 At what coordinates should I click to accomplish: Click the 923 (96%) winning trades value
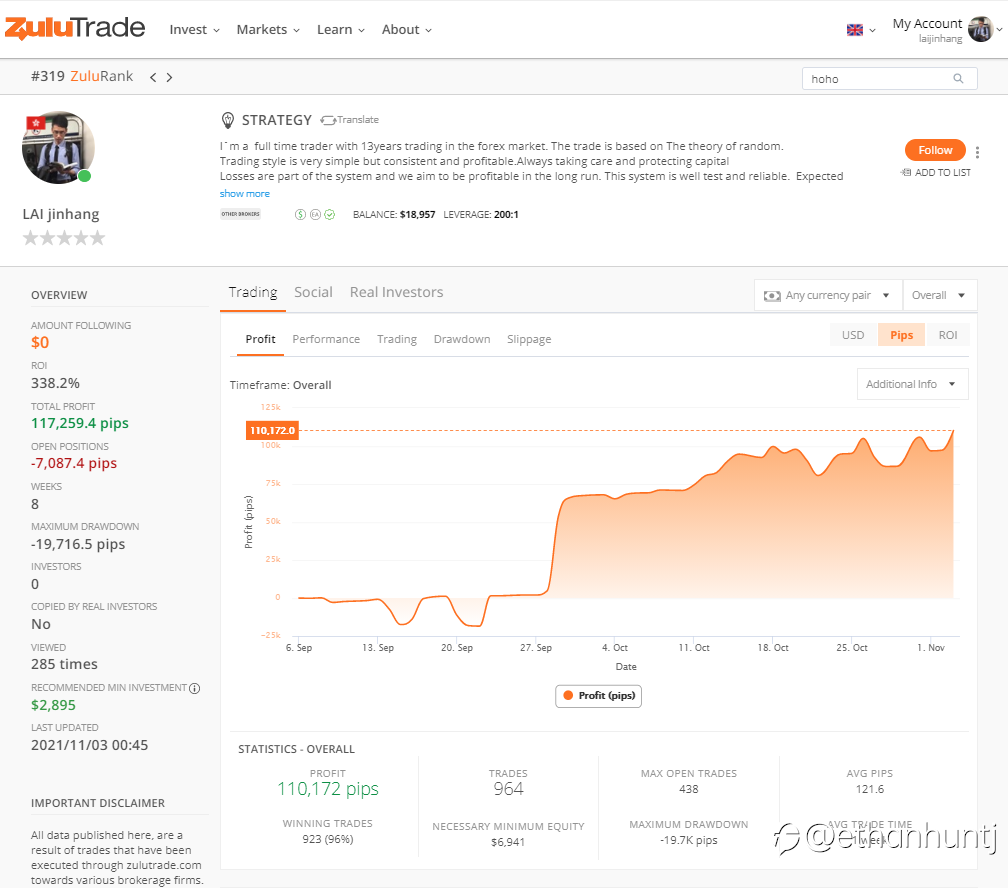point(328,839)
